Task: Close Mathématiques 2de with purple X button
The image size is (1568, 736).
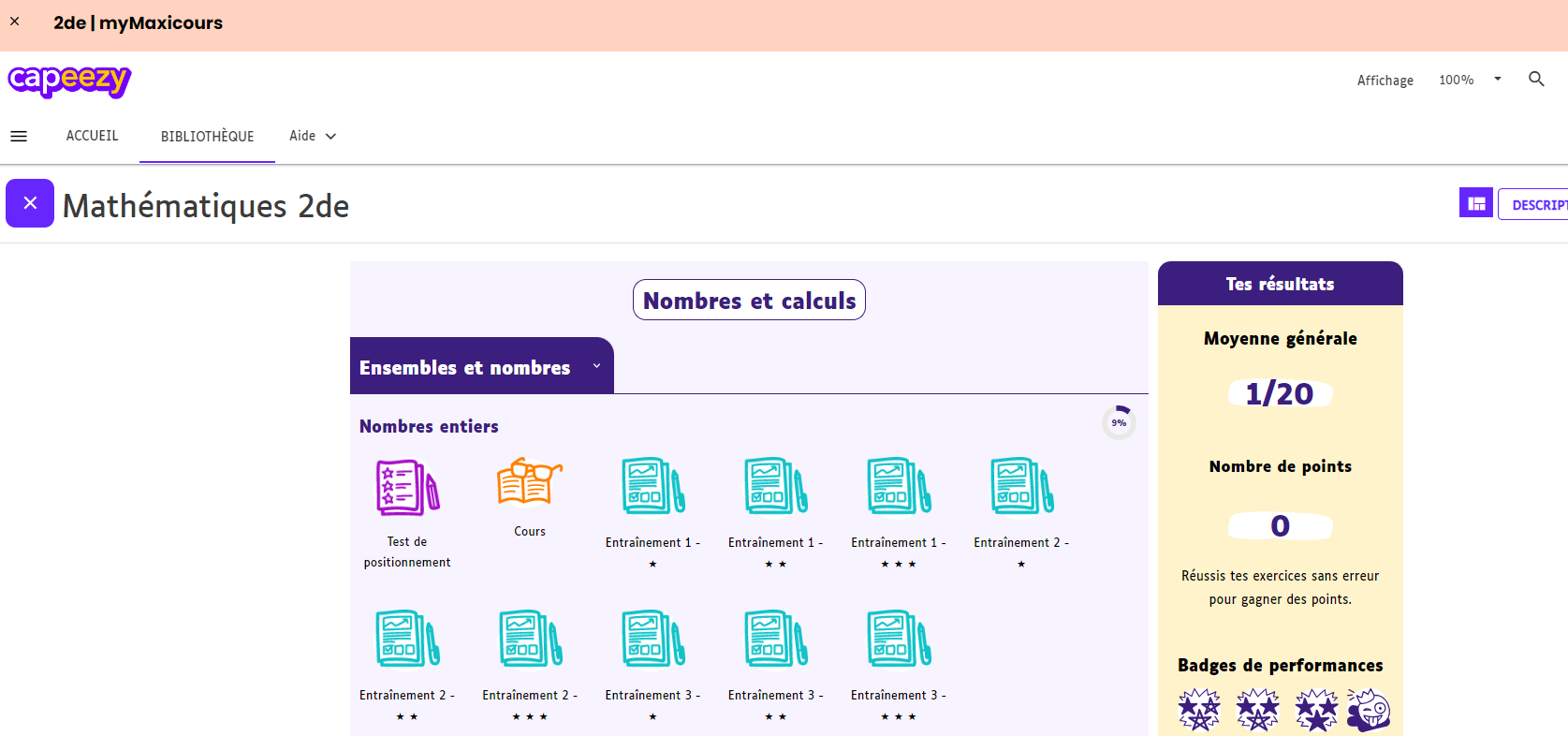Action: tap(30, 203)
